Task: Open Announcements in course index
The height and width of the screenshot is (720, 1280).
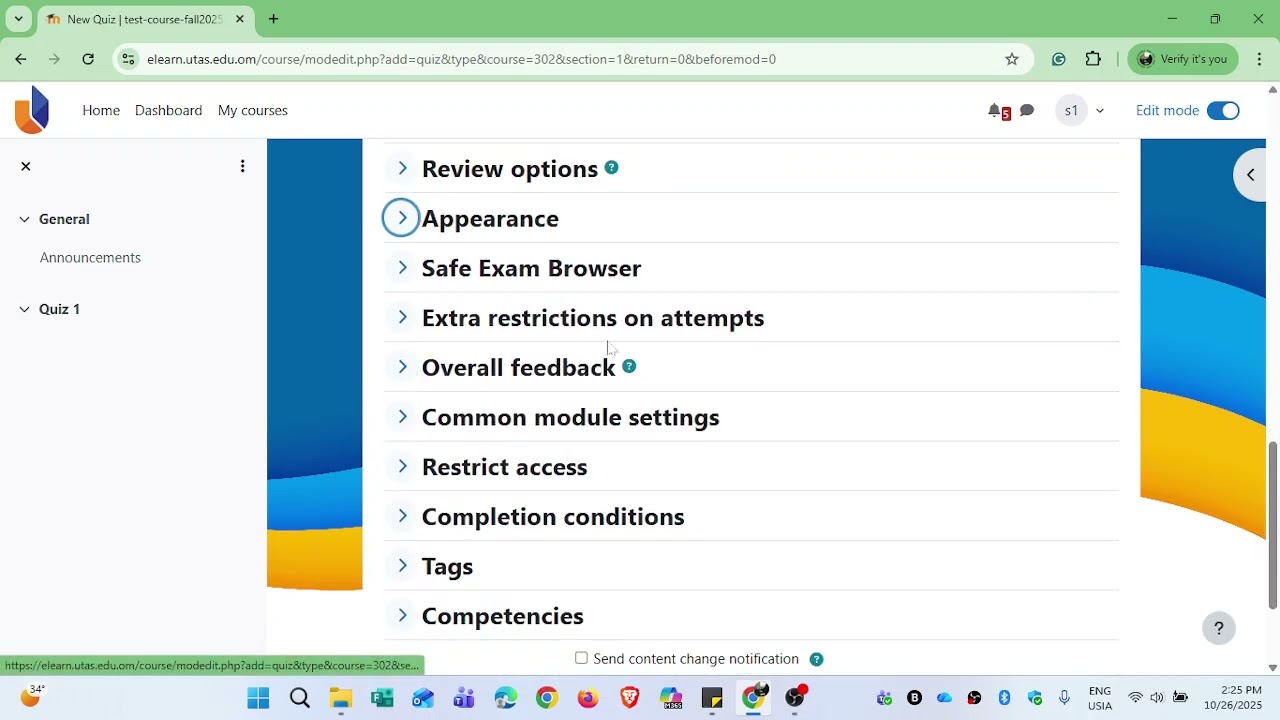Action: (x=90, y=257)
